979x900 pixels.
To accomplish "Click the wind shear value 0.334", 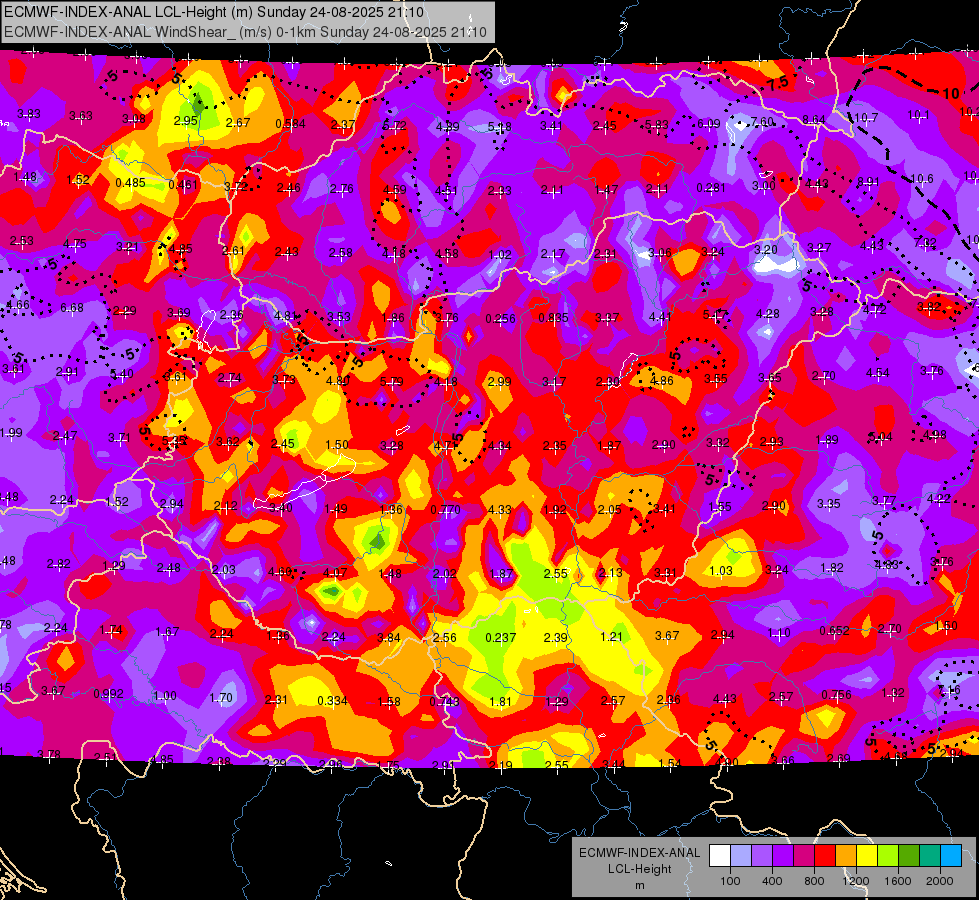I will tap(332, 701).
